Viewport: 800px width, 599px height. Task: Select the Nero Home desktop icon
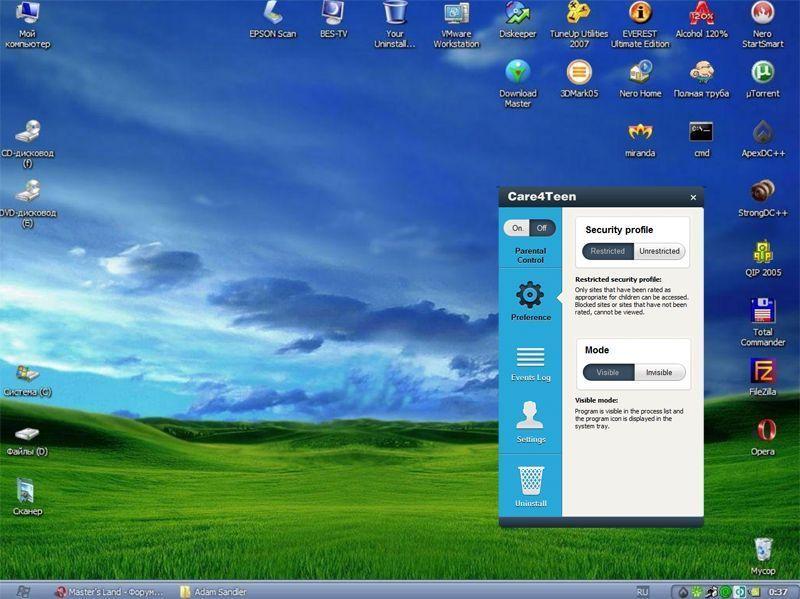[x=640, y=79]
